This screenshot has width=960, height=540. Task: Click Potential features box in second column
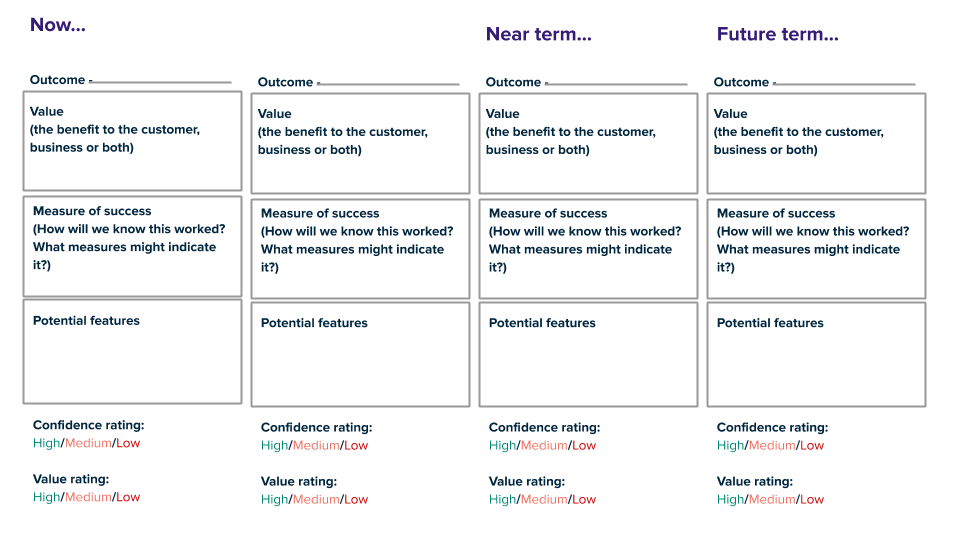click(x=360, y=353)
